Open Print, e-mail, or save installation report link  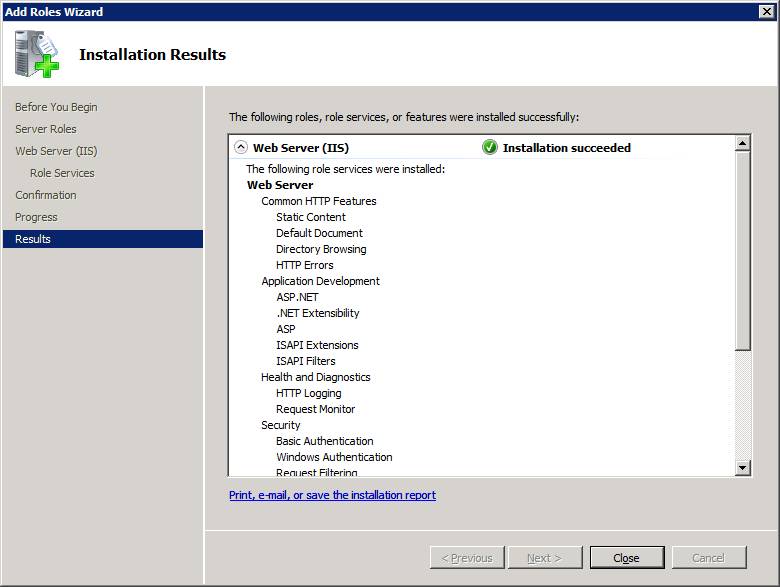[x=332, y=495]
